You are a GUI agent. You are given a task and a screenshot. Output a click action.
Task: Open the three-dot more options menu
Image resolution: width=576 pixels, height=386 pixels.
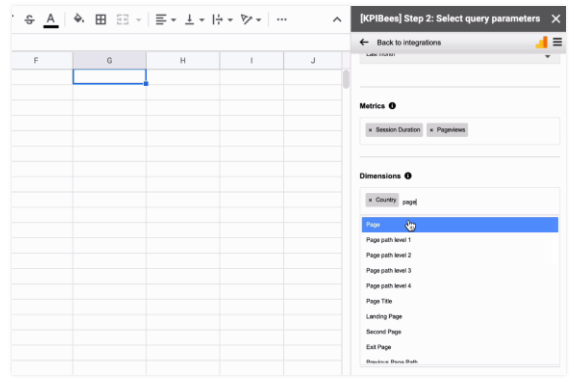[x=281, y=19]
